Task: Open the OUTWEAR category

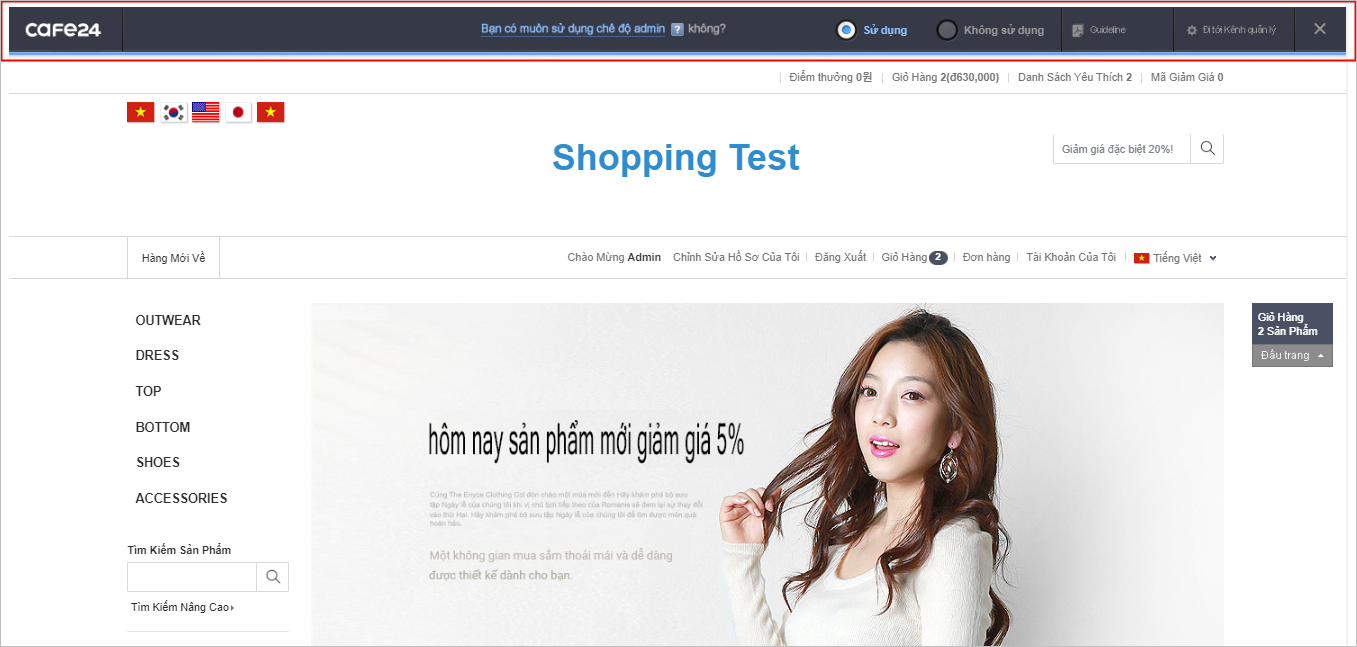Action: pos(168,320)
